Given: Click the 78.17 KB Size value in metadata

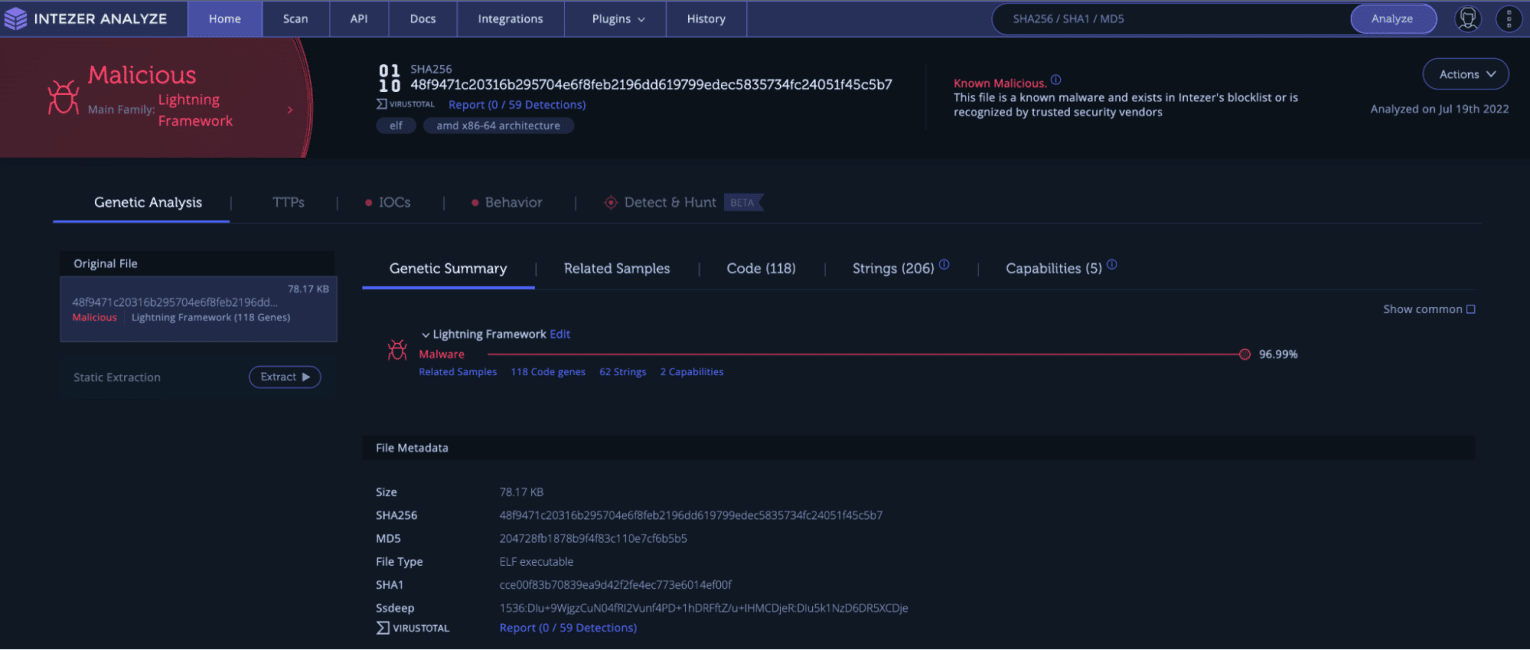Looking at the screenshot, I should pos(521,492).
